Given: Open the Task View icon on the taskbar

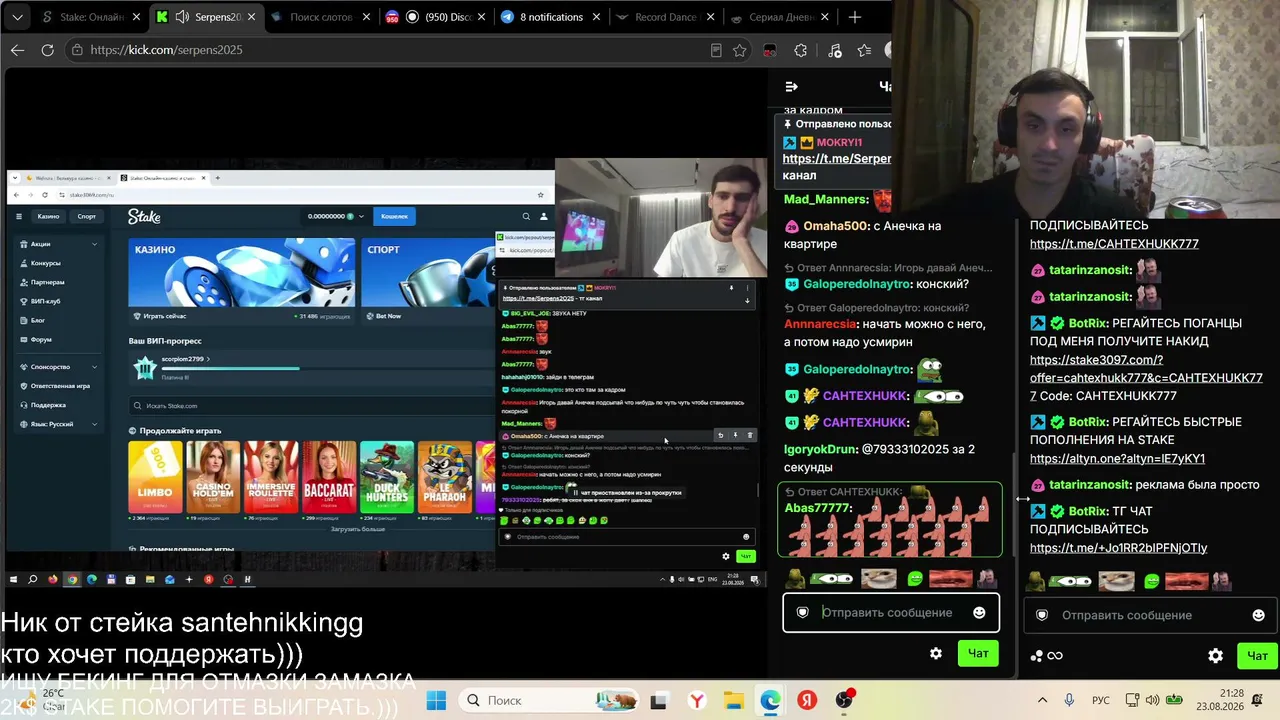Looking at the screenshot, I should click(x=659, y=701).
